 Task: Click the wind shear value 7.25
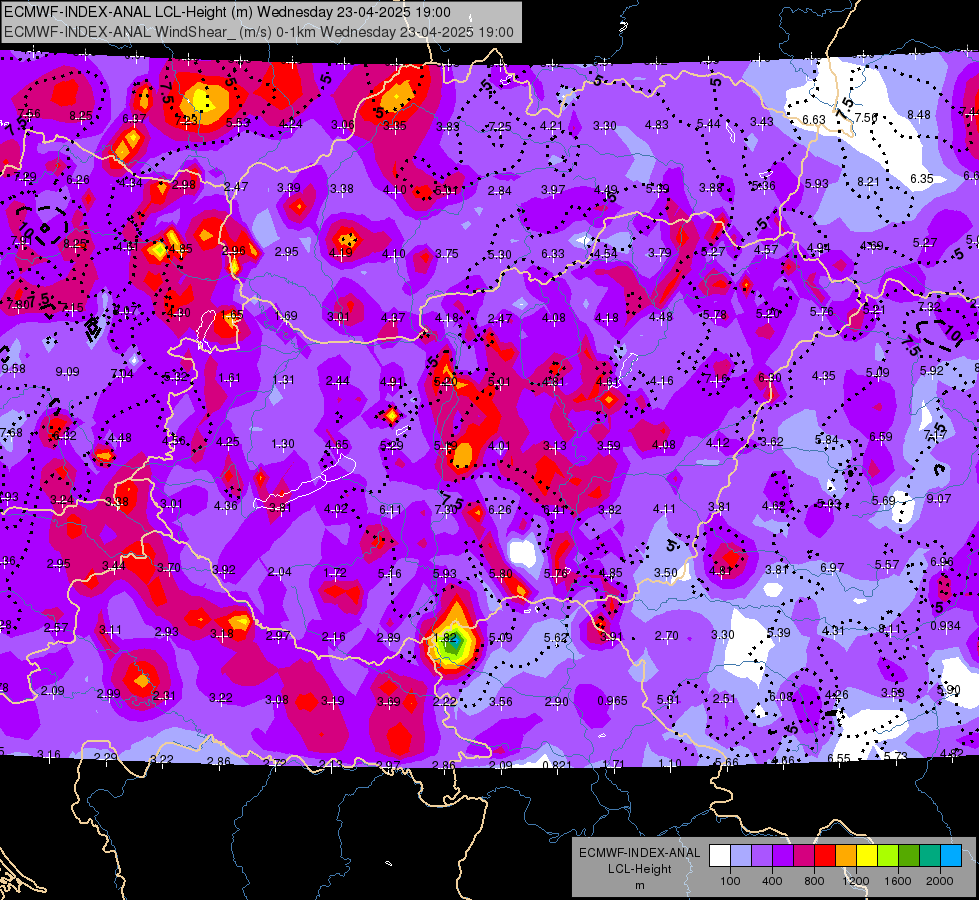coord(499,127)
